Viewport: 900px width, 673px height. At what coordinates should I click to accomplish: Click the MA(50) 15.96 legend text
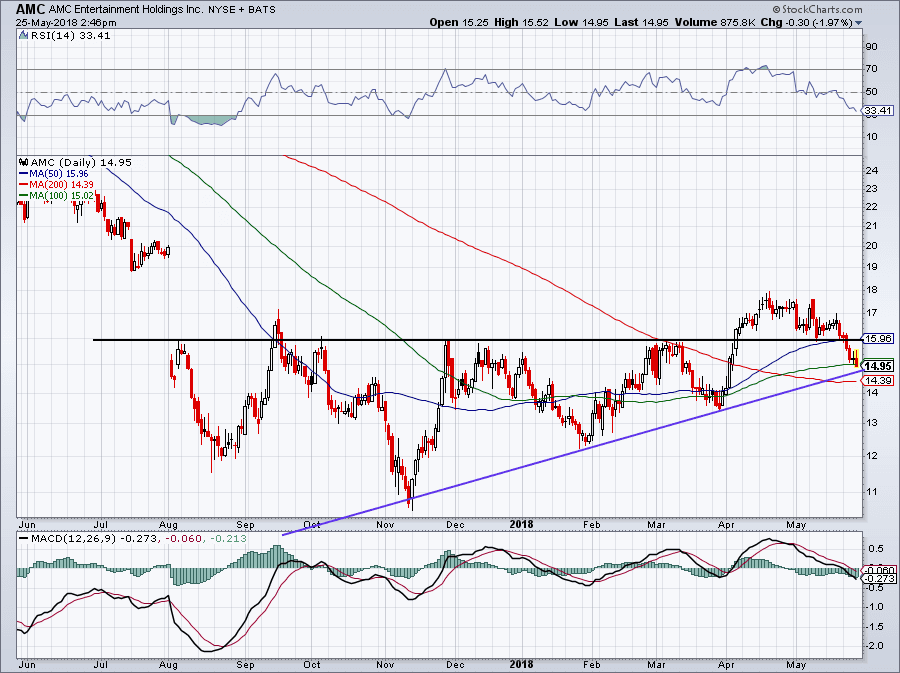pyautogui.click(x=59, y=173)
